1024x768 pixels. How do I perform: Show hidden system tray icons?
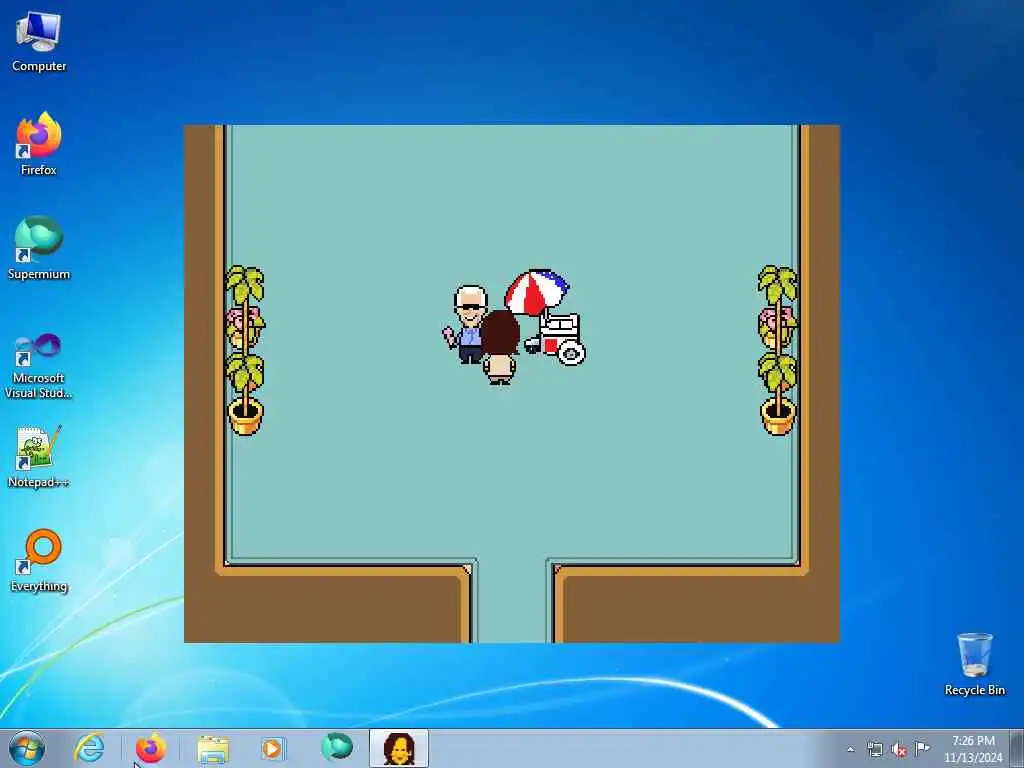point(850,749)
